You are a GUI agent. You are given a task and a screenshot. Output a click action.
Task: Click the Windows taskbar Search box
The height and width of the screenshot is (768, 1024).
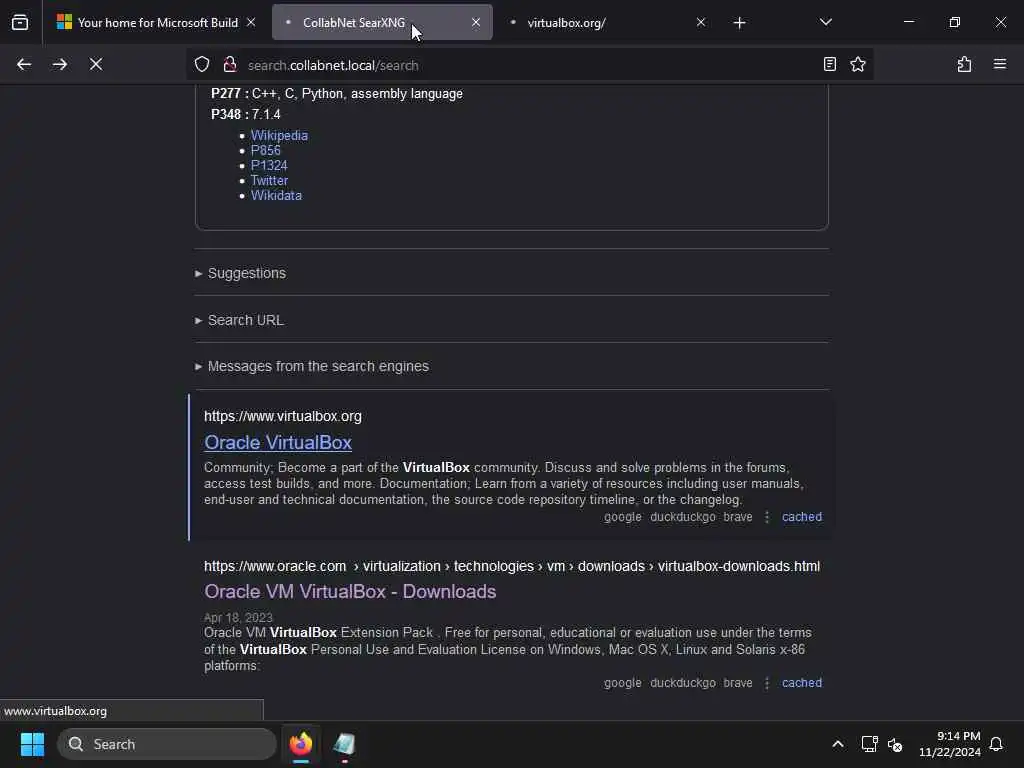[x=167, y=744]
